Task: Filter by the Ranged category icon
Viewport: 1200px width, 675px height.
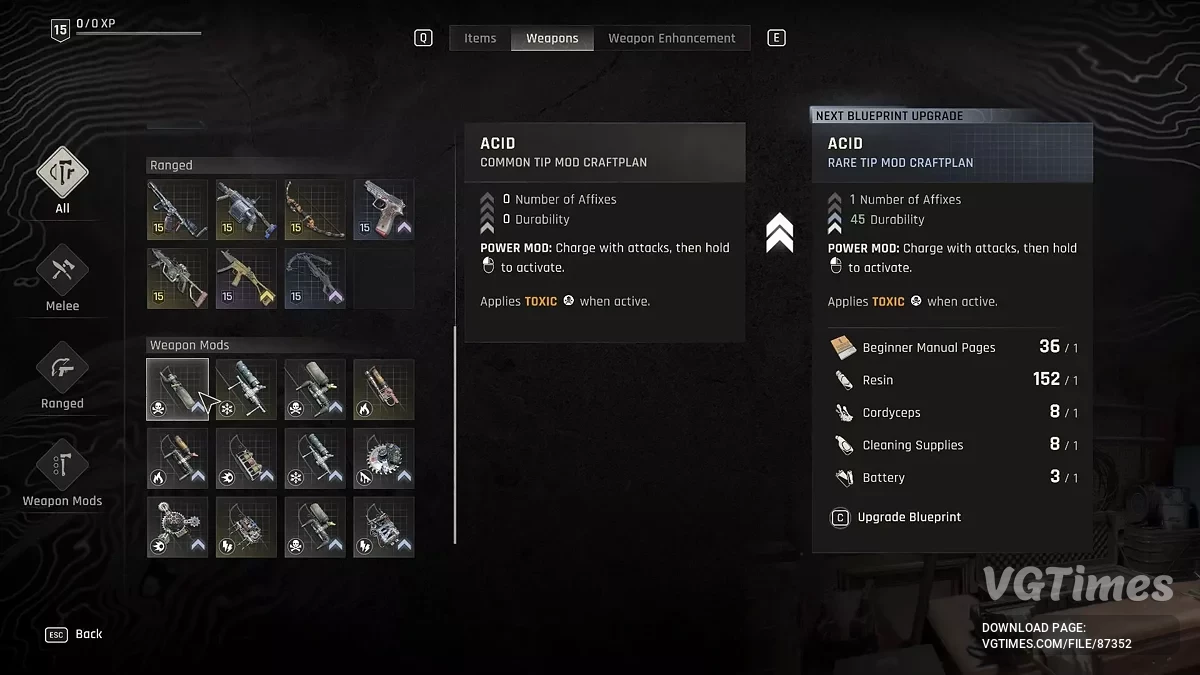Action: click(62, 368)
